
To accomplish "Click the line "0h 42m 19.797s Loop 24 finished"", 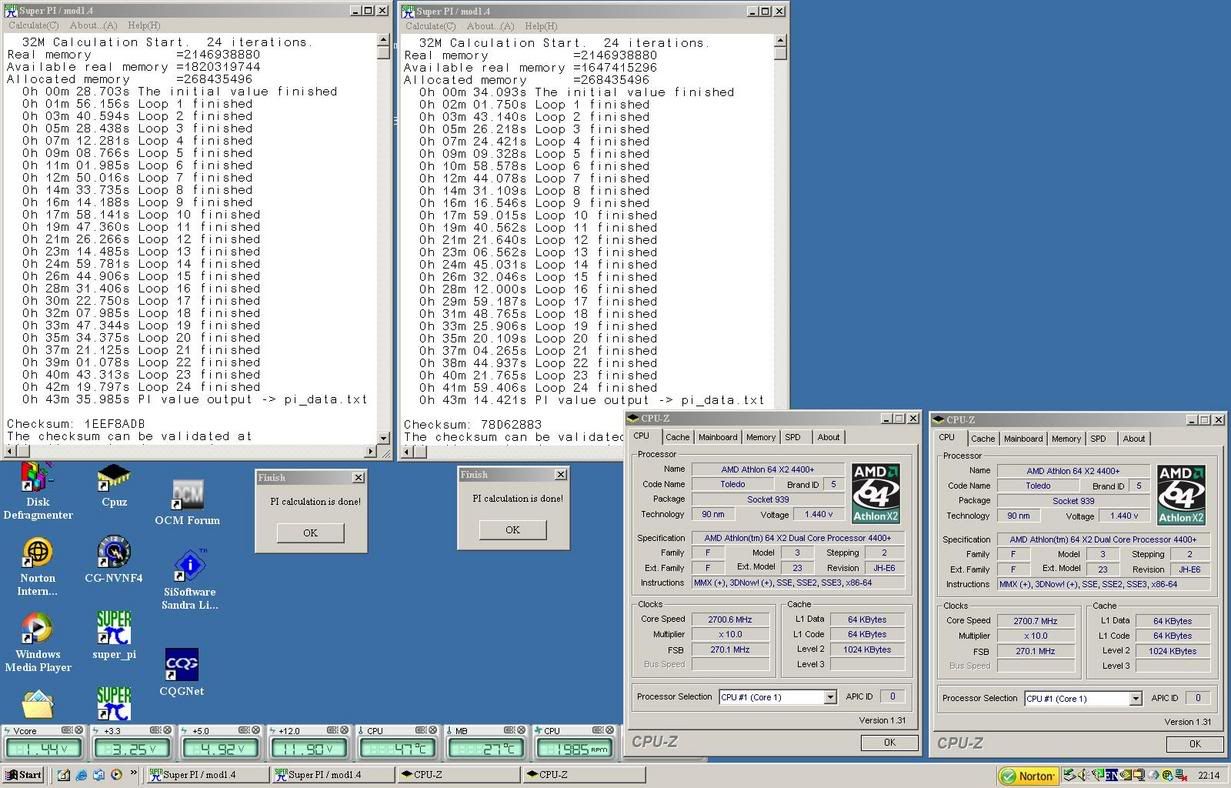I will pyautogui.click(x=141, y=387).
